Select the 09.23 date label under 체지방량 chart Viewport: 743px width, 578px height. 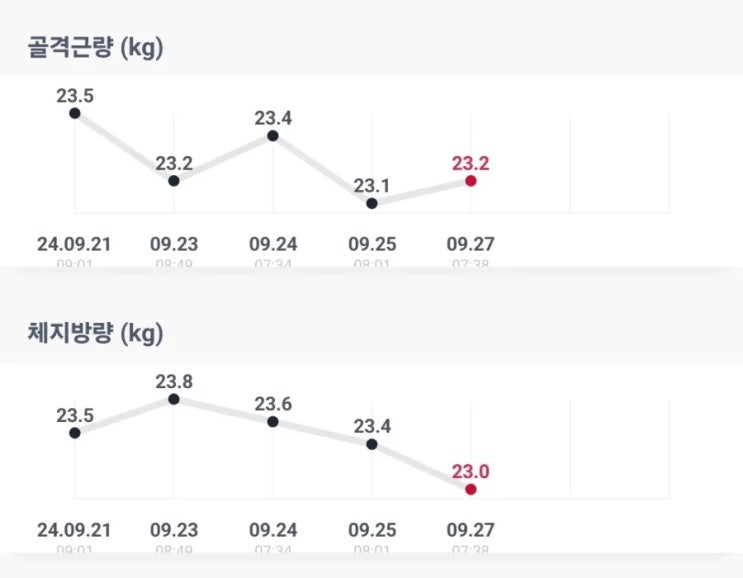pyautogui.click(x=173, y=529)
